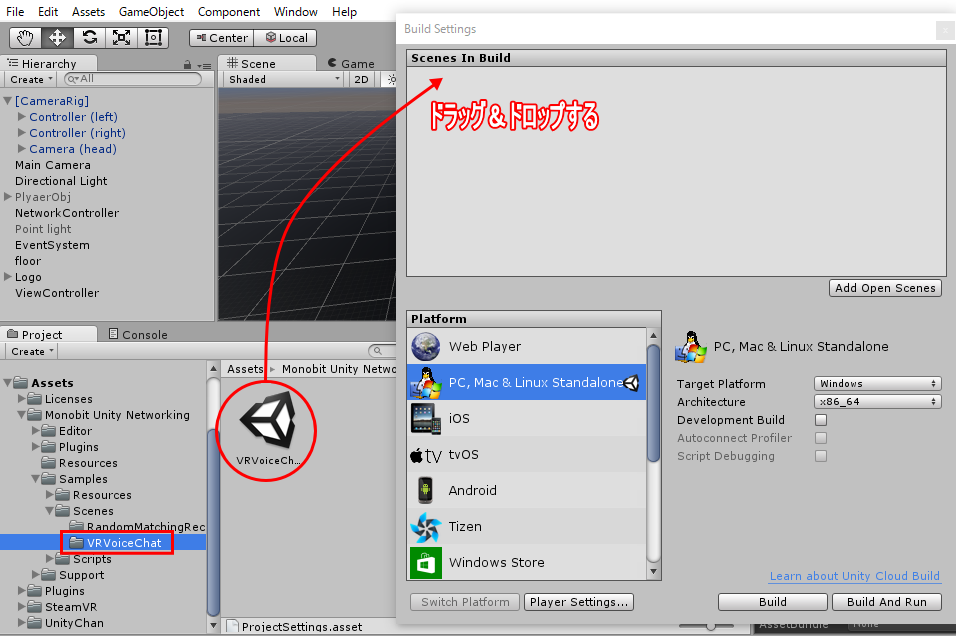Open the Assets menu
This screenshot has height=636, width=956.
(88, 12)
